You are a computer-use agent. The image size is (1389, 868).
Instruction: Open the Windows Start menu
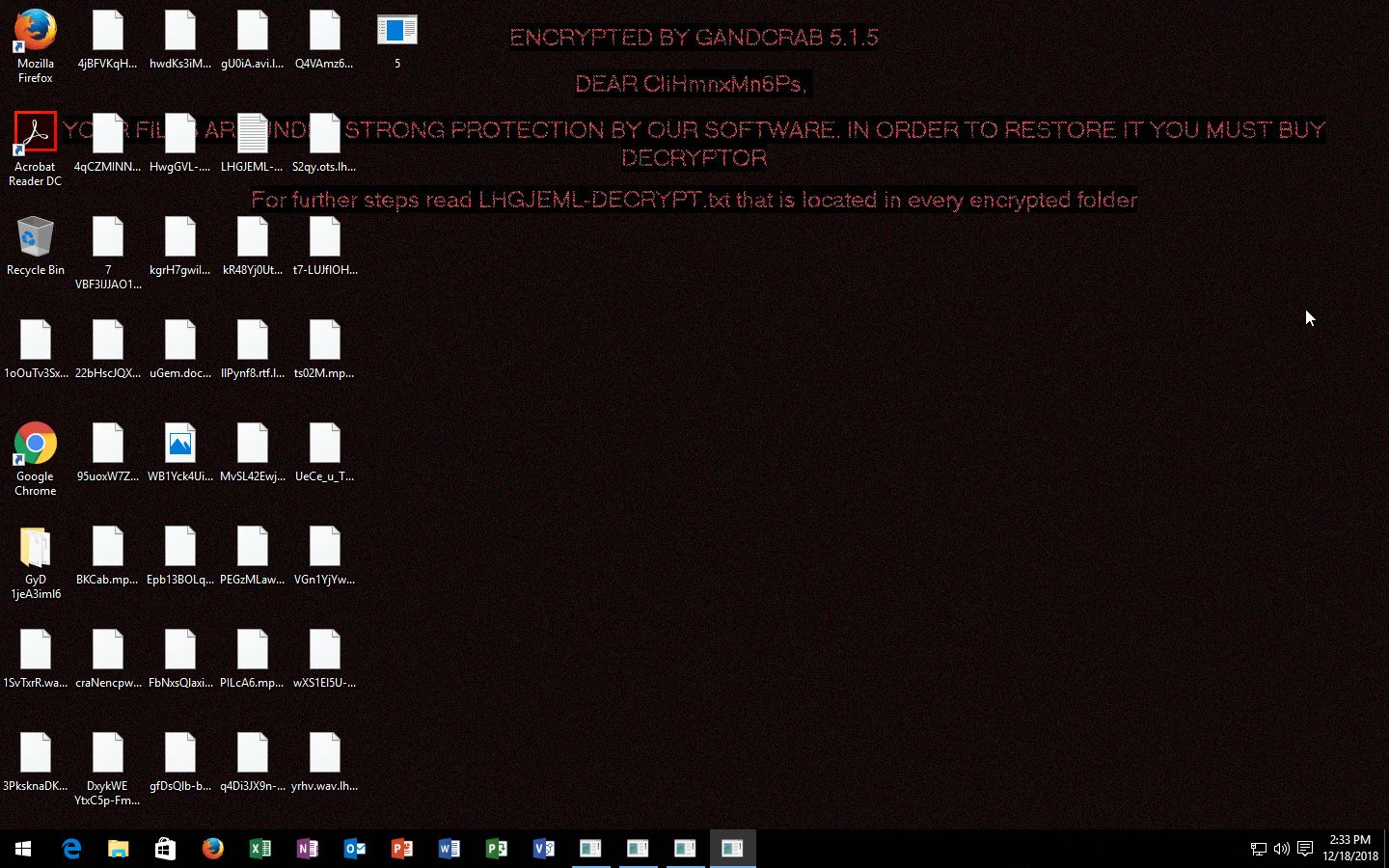click(23, 849)
